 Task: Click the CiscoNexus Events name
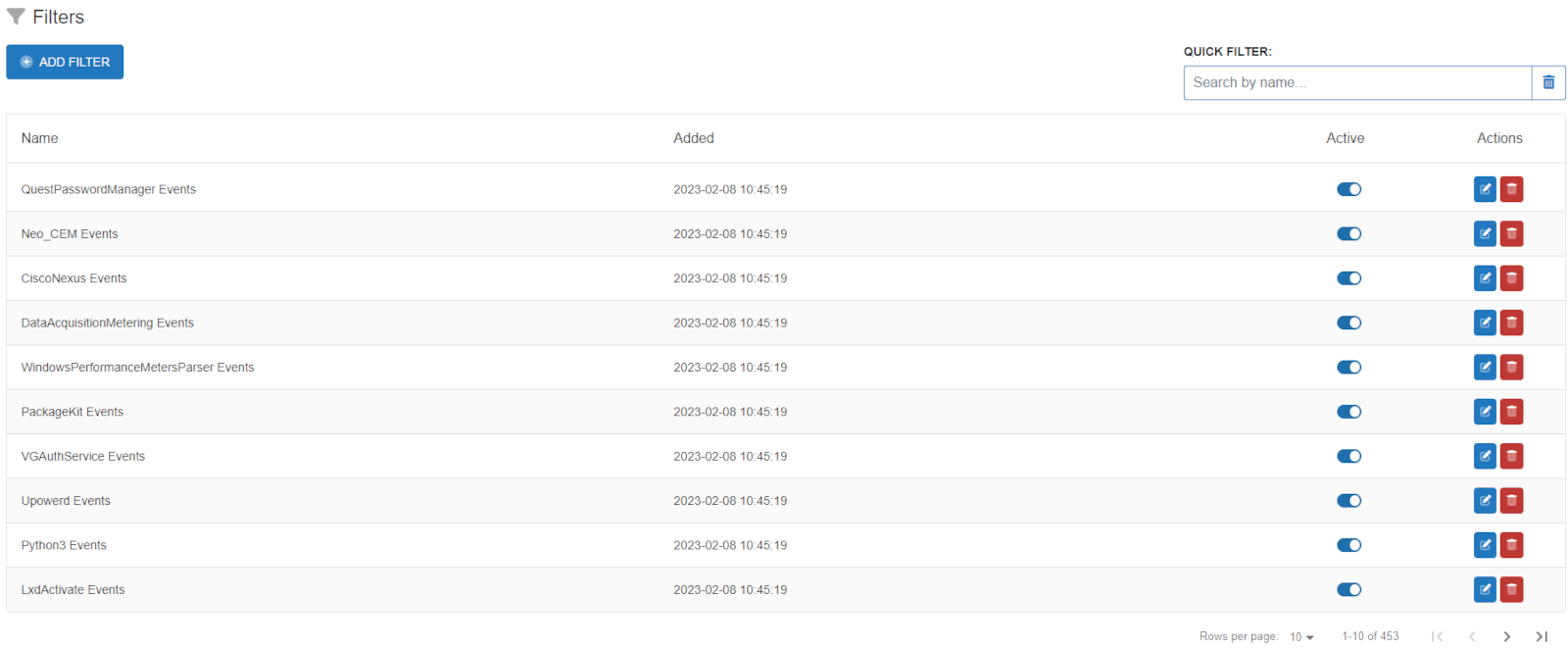pyautogui.click(x=73, y=278)
